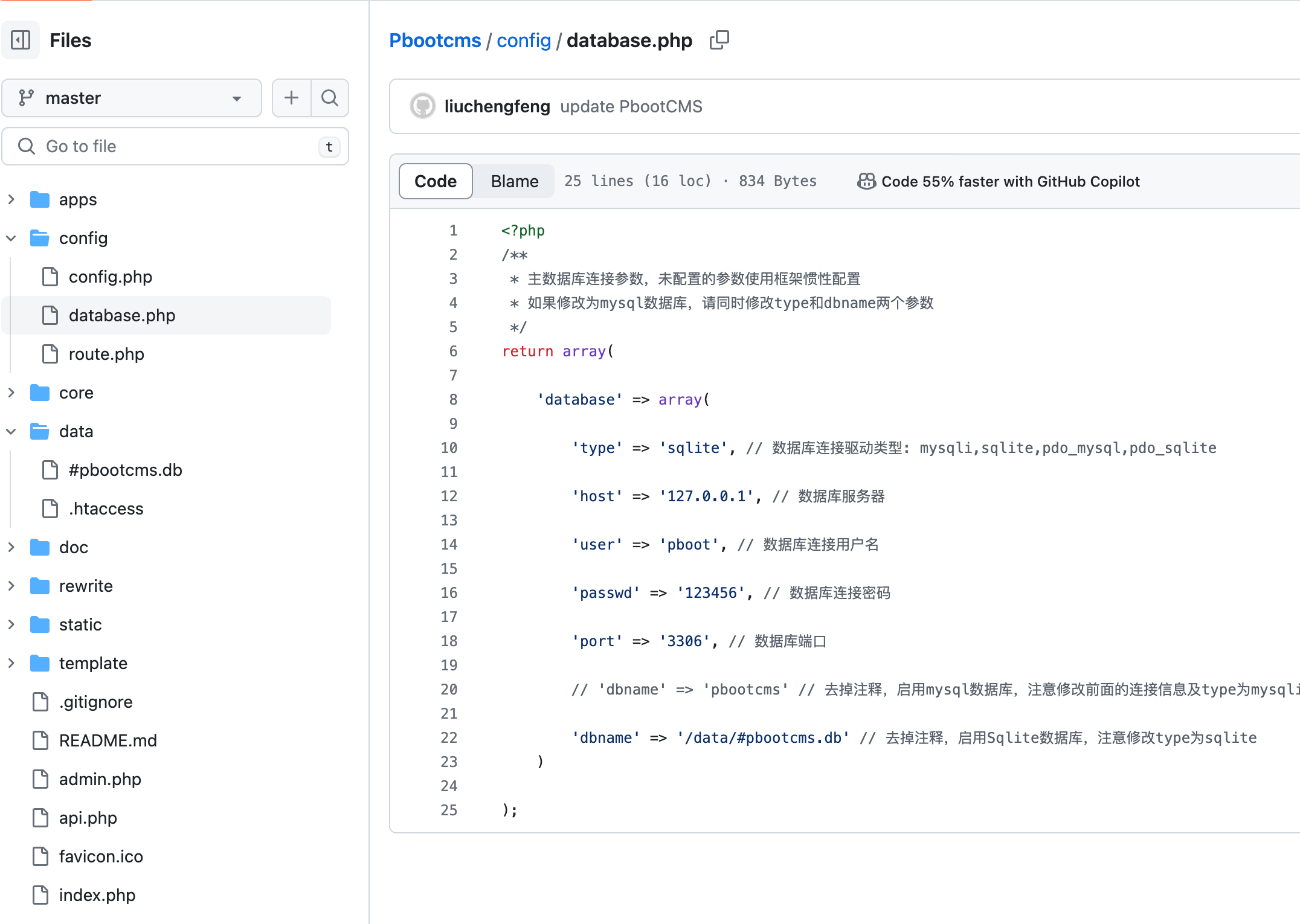Collapse the Files side panel icon
This screenshot has height=924, width=1300.
pyautogui.click(x=21, y=40)
